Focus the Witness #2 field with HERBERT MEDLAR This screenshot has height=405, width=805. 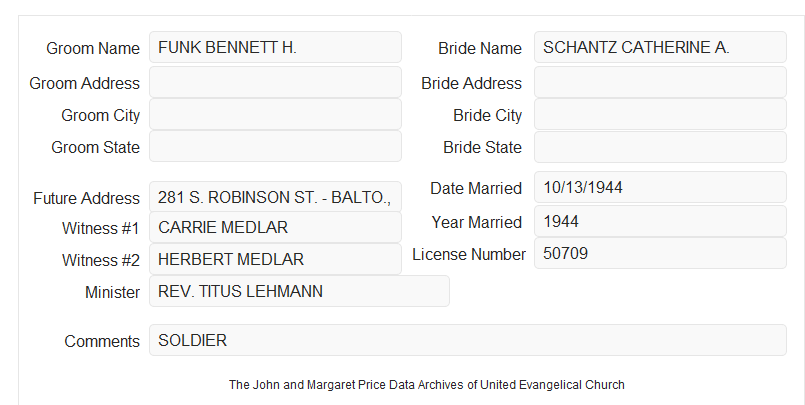(275, 259)
